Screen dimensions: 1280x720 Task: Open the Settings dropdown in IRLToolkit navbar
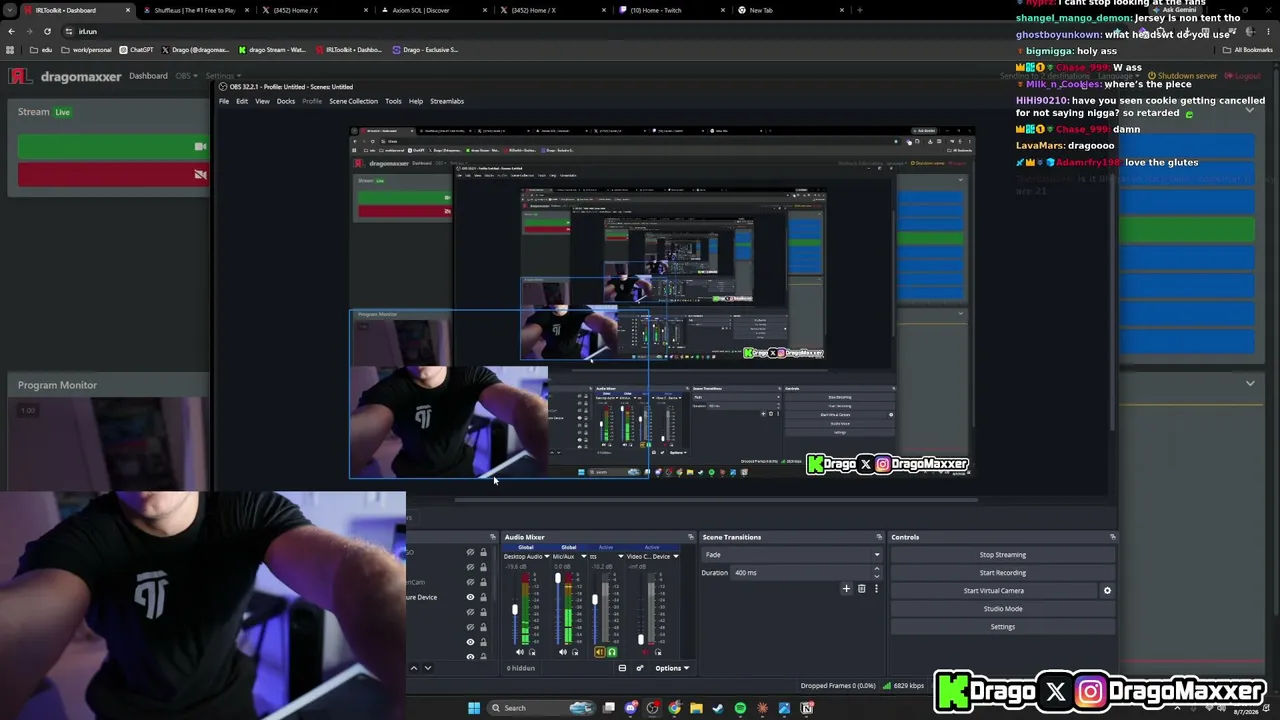point(222,76)
